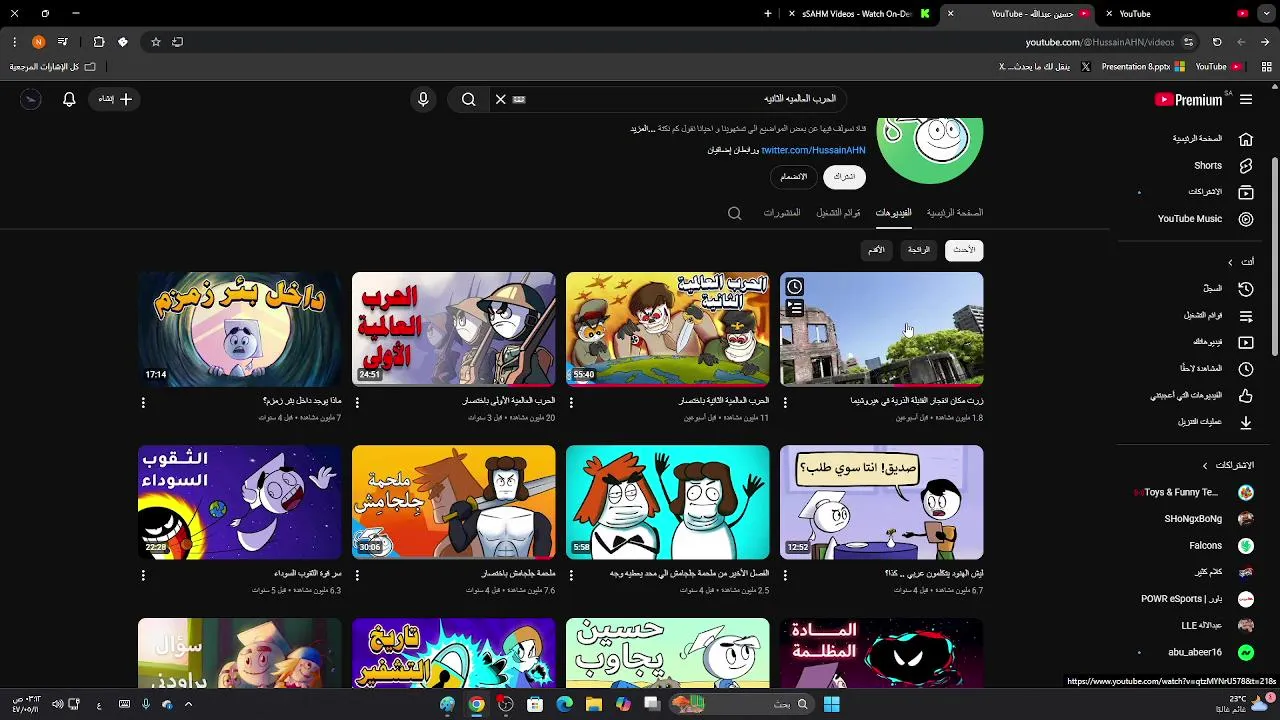Open hidden tray icons chevron in taskbar
The height and width of the screenshot is (720, 1280).
[188, 704]
